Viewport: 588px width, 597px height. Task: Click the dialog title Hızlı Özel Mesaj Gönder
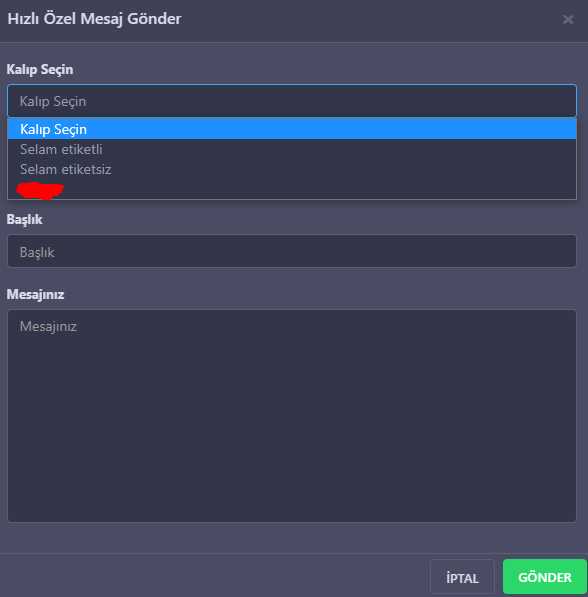tap(94, 19)
